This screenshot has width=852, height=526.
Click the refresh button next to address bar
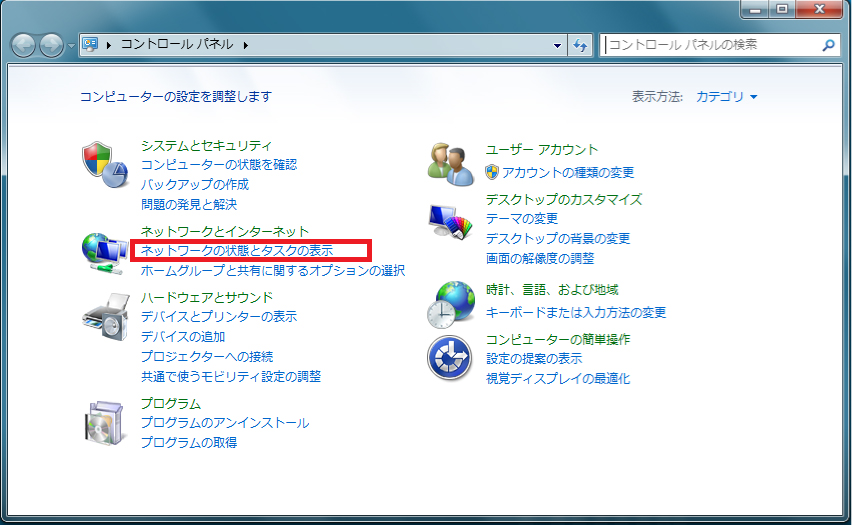pyautogui.click(x=580, y=45)
